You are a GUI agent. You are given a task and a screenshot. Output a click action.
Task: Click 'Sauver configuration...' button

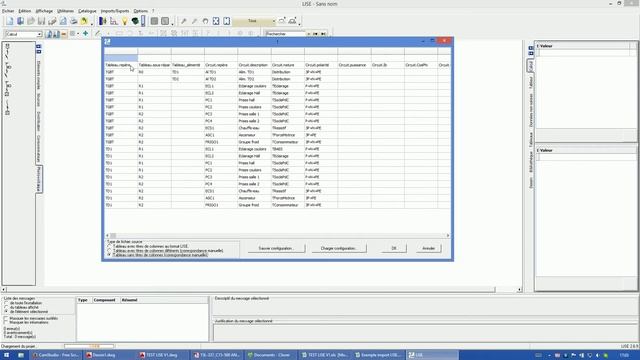[x=276, y=248]
